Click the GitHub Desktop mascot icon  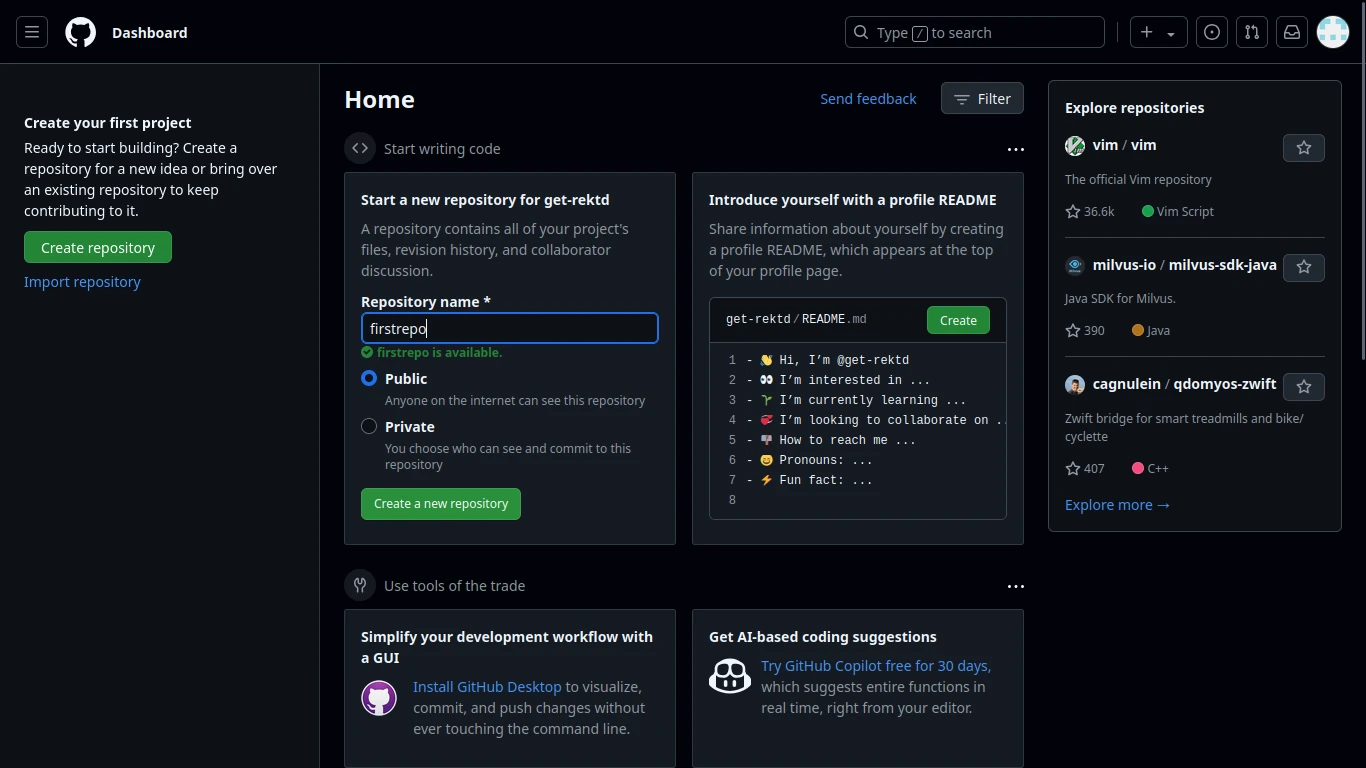[379, 698]
